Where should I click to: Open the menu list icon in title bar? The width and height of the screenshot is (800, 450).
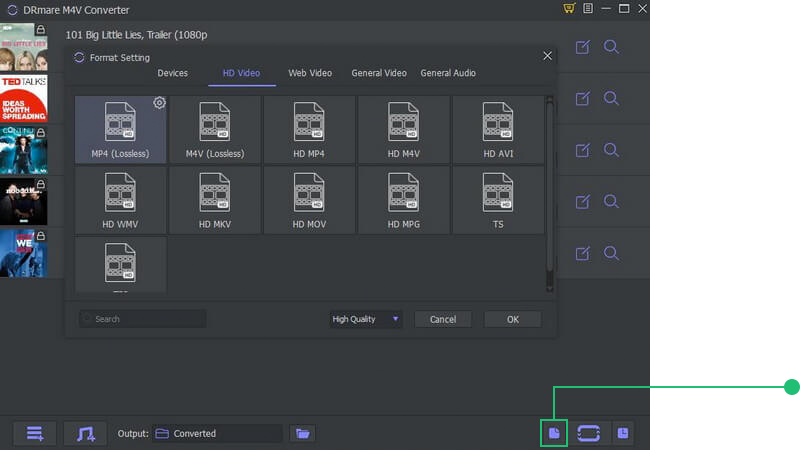coord(588,9)
